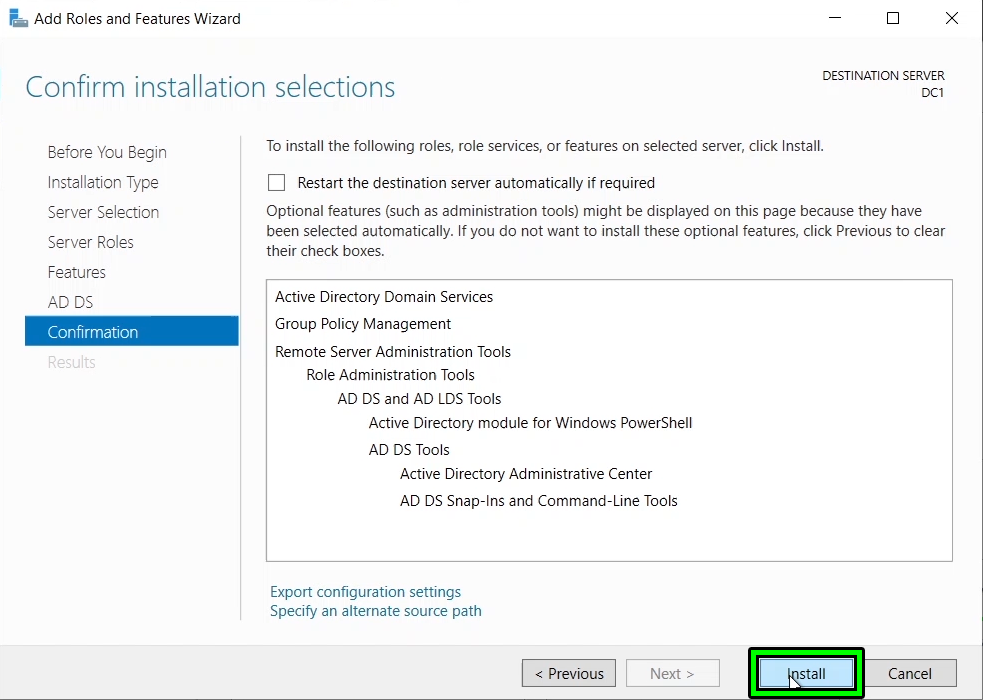This screenshot has height=700, width=983.
Task: Select the Before You Begin step
Action: pyautogui.click(x=107, y=152)
